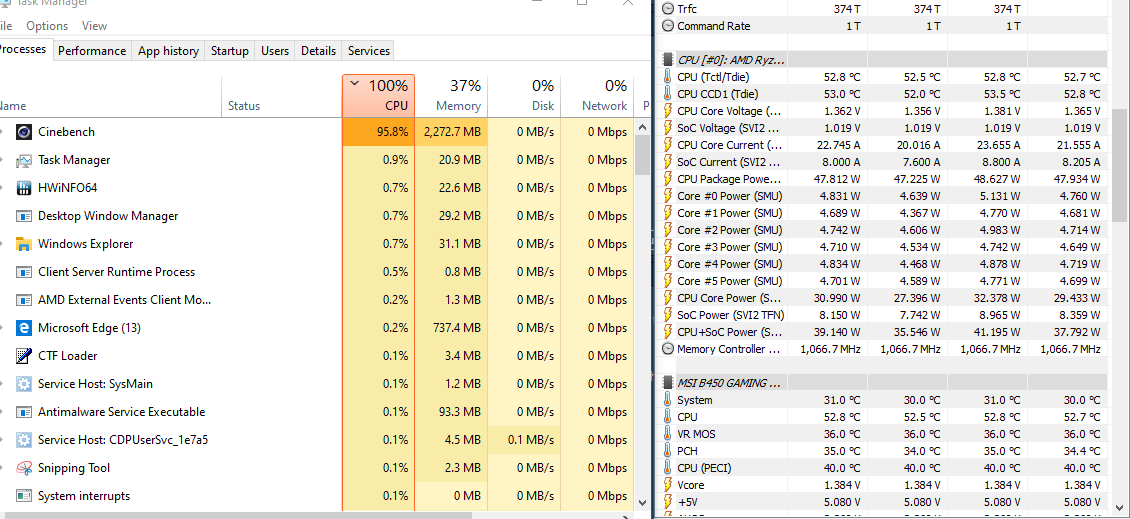Click the AMD External Events Client icon

(24, 300)
